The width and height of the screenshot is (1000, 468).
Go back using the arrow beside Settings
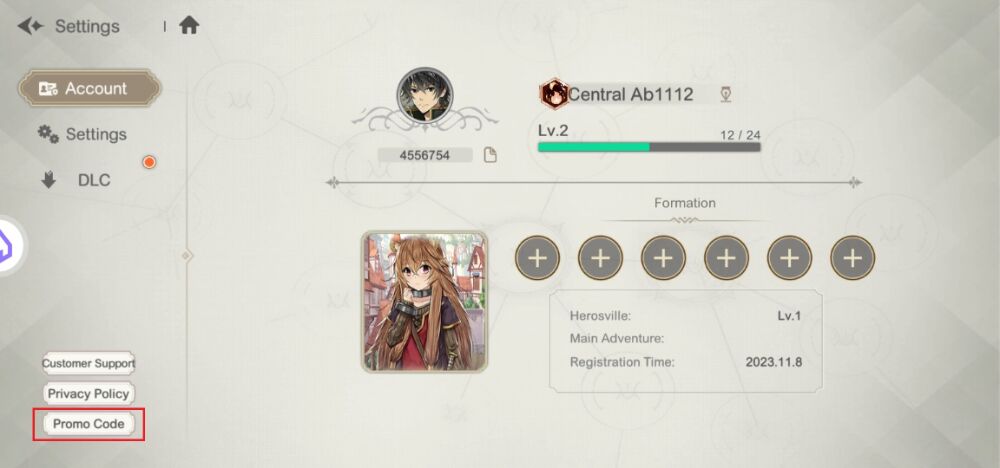pos(30,26)
